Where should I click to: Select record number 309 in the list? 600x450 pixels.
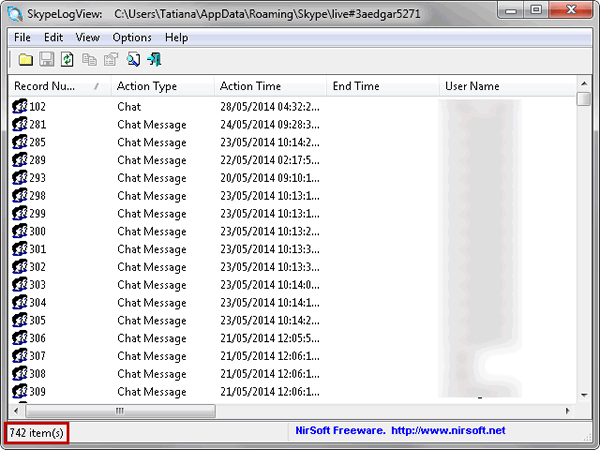click(x=38, y=391)
